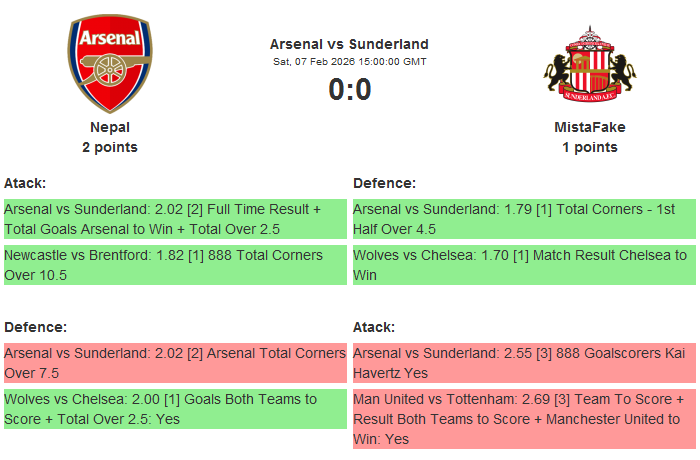
Task: Select the Both Teams to Score + Over 2.5 bet
Action: tap(174, 408)
